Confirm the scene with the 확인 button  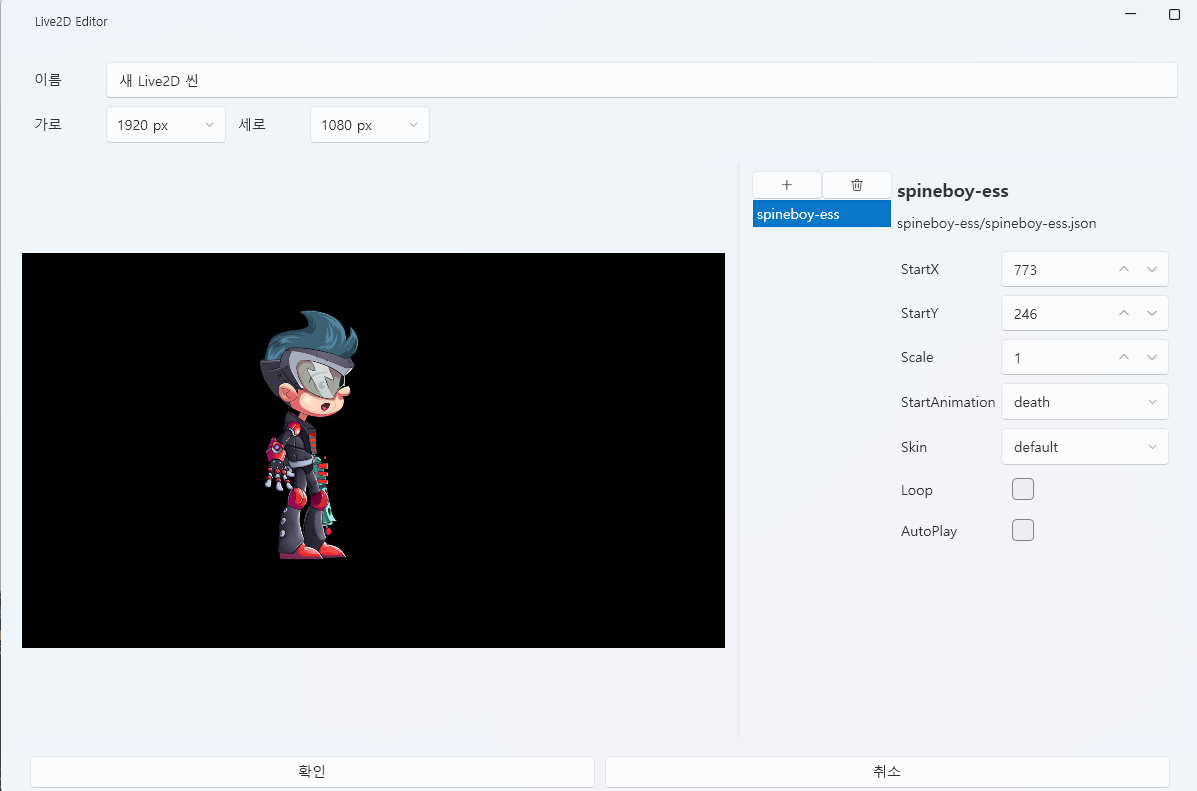(x=311, y=771)
